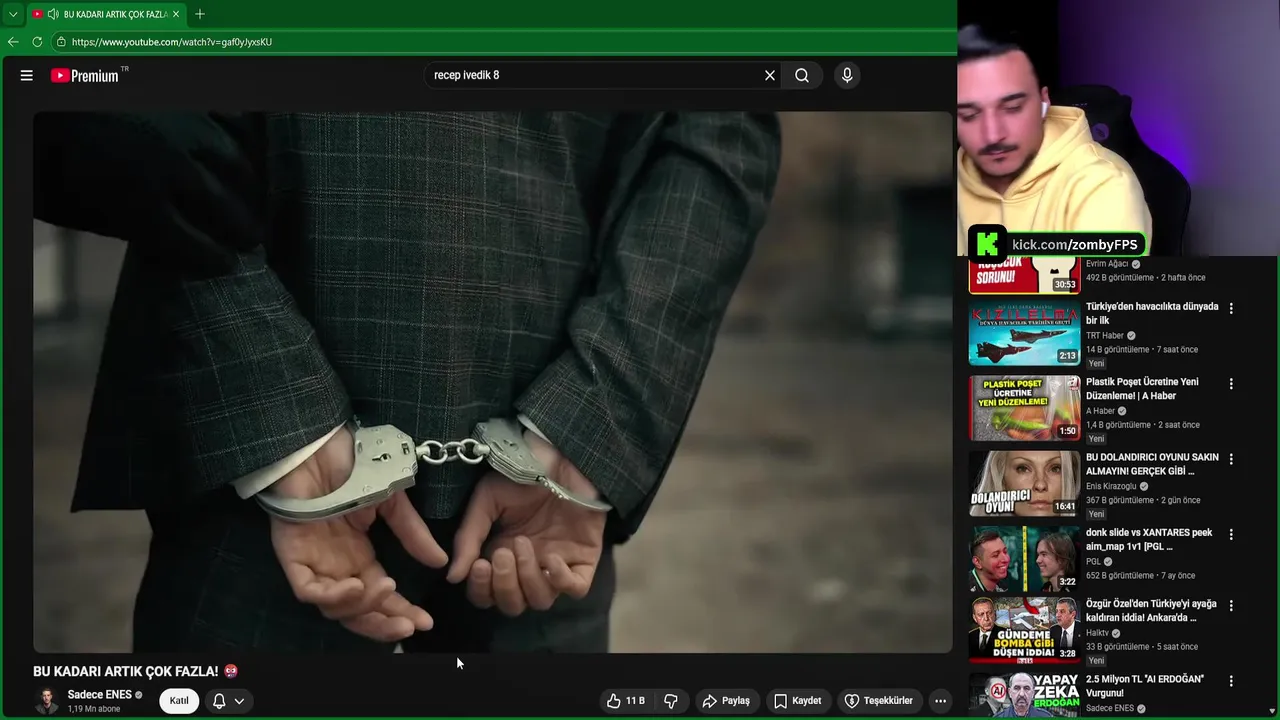Open options for Plastik Poşet video
The height and width of the screenshot is (720, 1280).
pos(1231,383)
